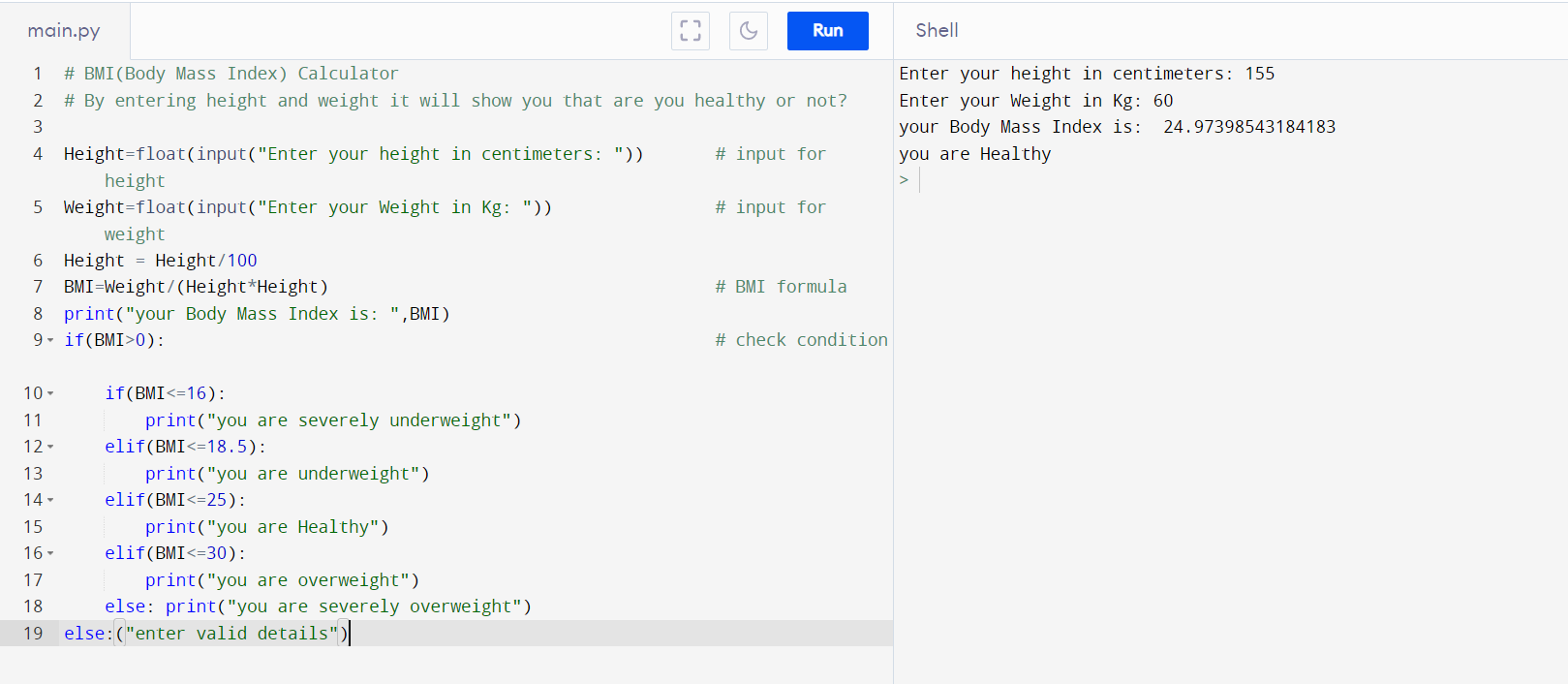Image resolution: width=1568 pixels, height=684 pixels.
Task: Click 'you are Healthy' shell output
Action: pos(974,154)
